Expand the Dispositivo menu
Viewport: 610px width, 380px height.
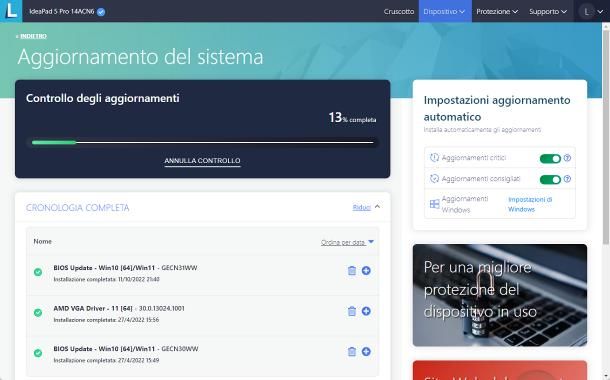click(x=445, y=11)
